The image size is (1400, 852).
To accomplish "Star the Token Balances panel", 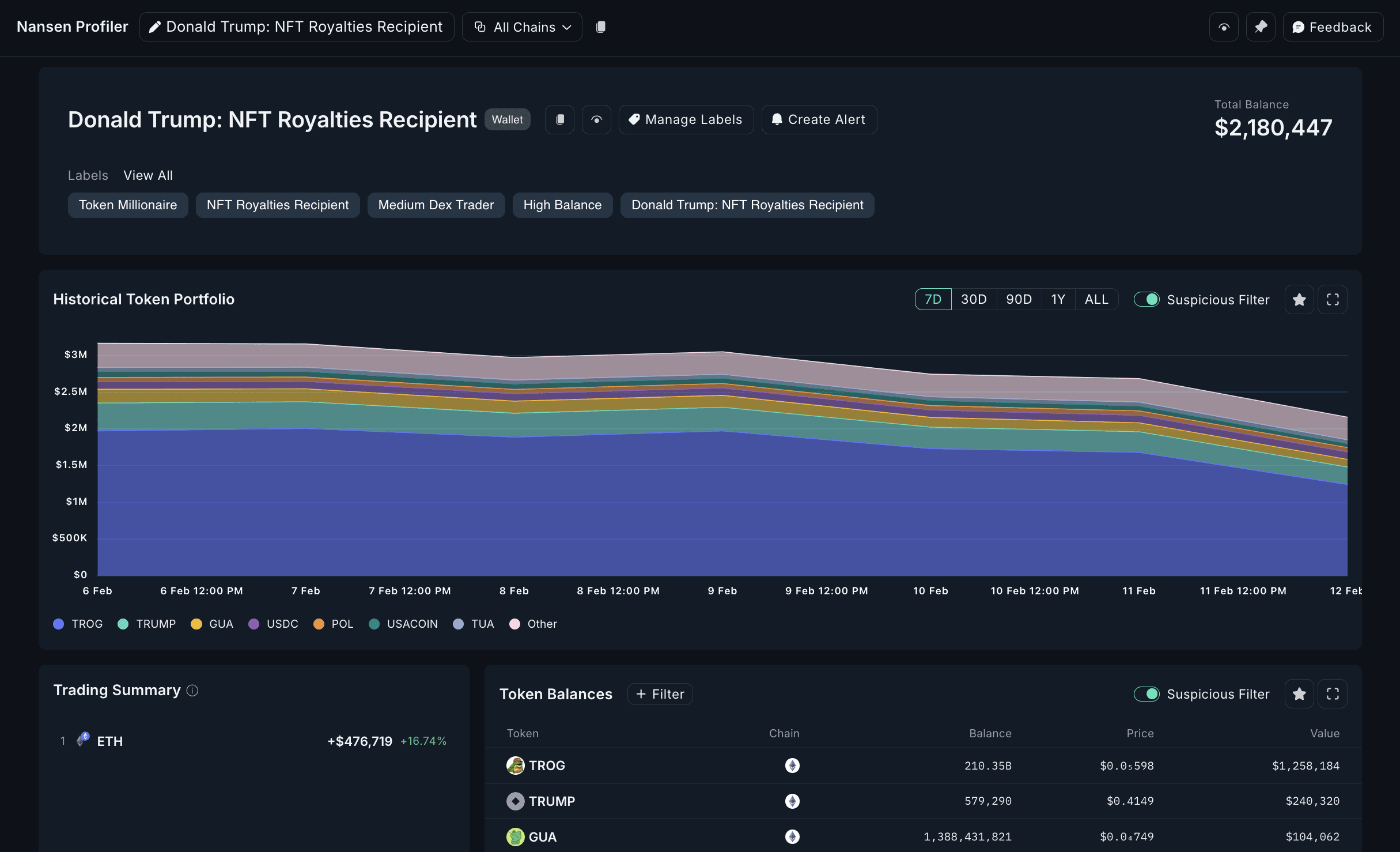I will click(1299, 693).
